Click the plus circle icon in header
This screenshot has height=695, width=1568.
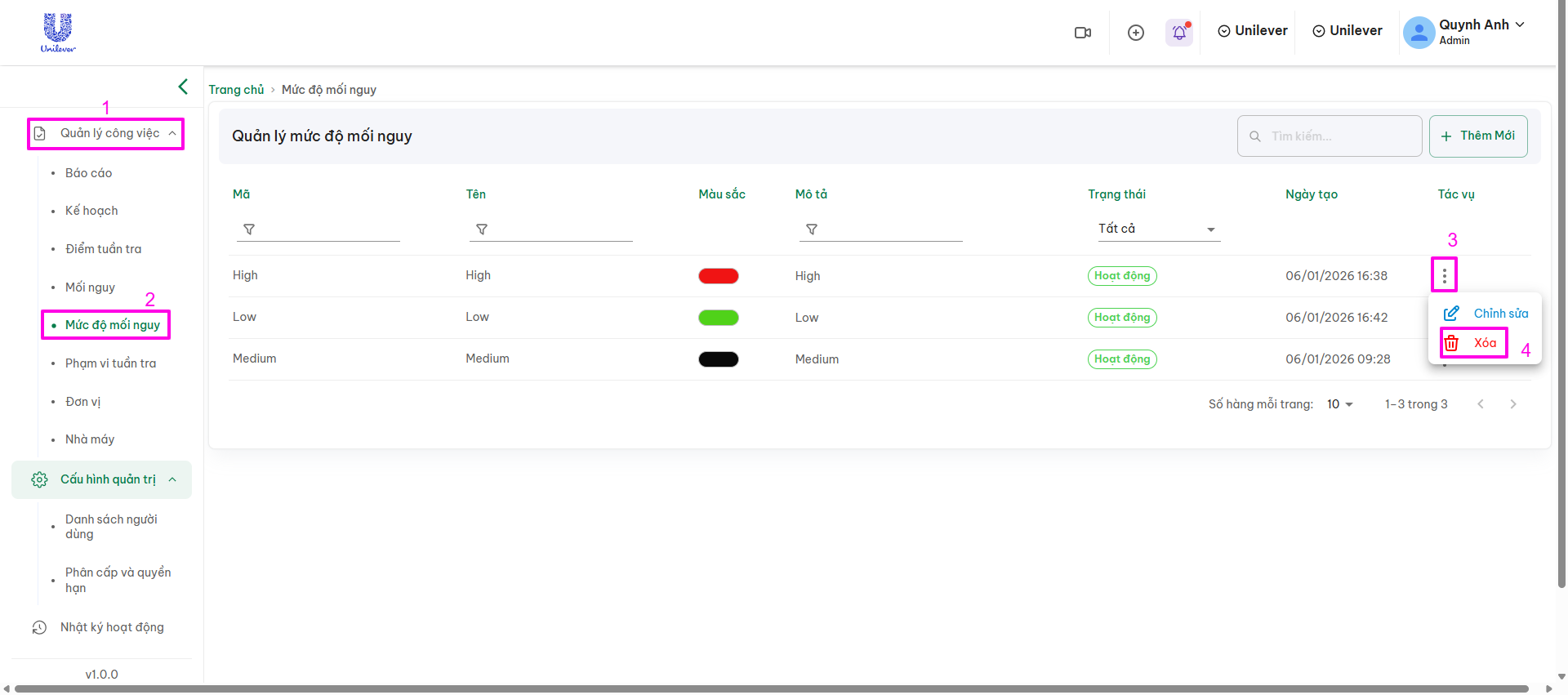tap(1135, 33)
